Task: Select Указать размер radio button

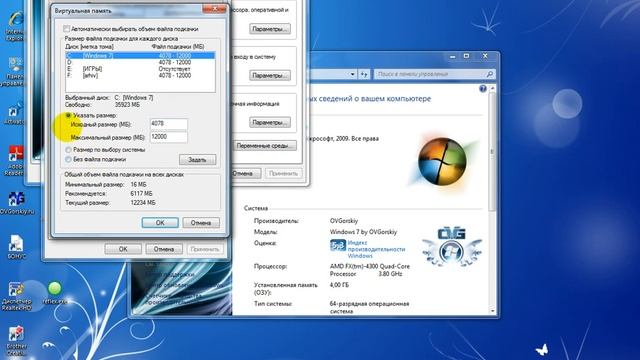Action: click(69, 116)
